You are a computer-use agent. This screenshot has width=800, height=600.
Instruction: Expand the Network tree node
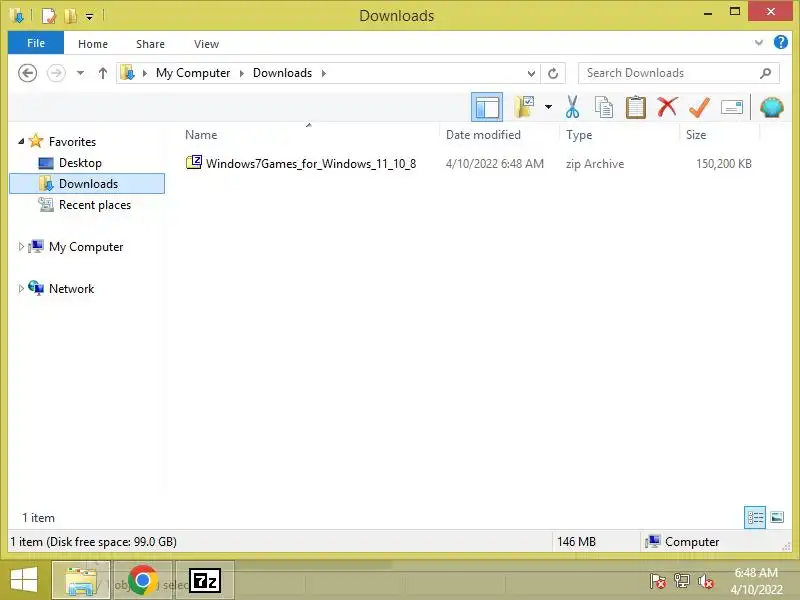[x=21, y=288]
